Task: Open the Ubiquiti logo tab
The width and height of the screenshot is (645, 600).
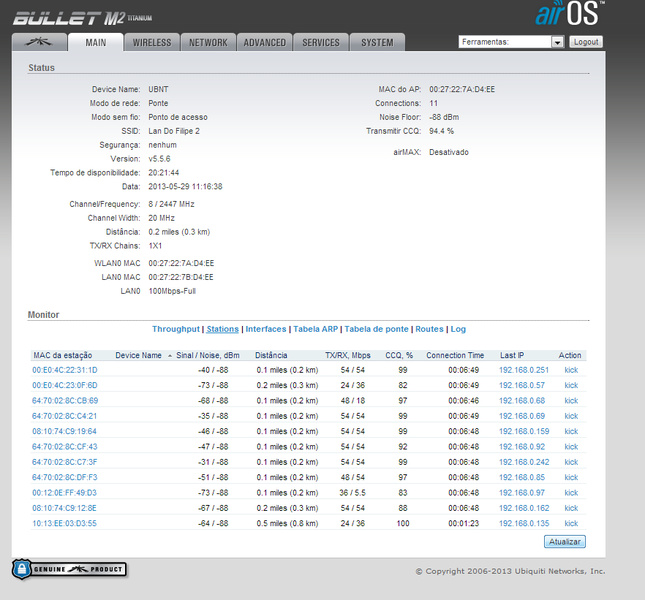Action: click(x=39, y=42)
